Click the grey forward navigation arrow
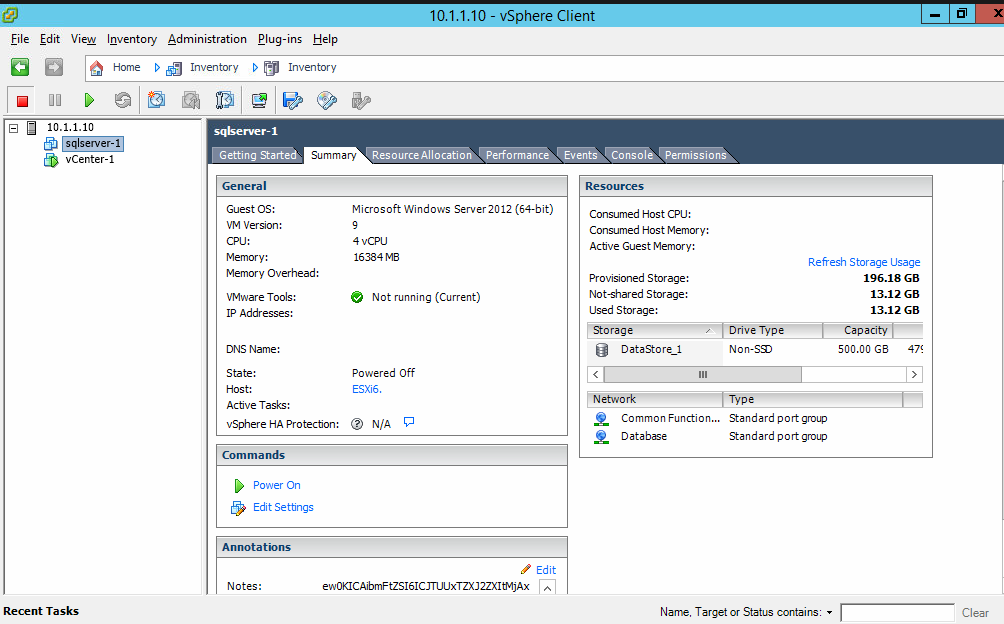This screenshot has width=1004, height=624. (x=54, y=67)
